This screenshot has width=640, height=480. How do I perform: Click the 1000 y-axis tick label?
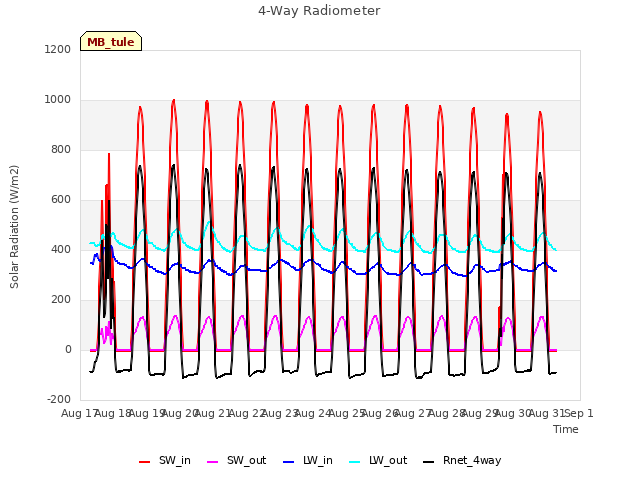pyautogui.click(x=58, y=100)
